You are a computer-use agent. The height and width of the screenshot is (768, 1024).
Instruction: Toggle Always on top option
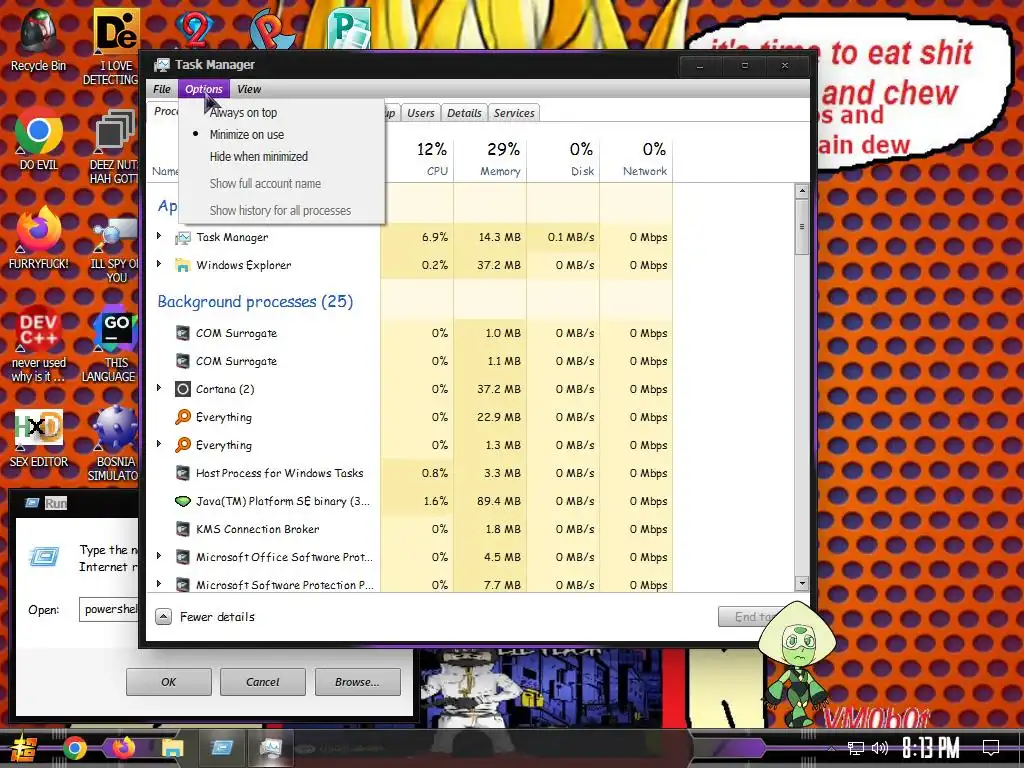pos(281,112)
